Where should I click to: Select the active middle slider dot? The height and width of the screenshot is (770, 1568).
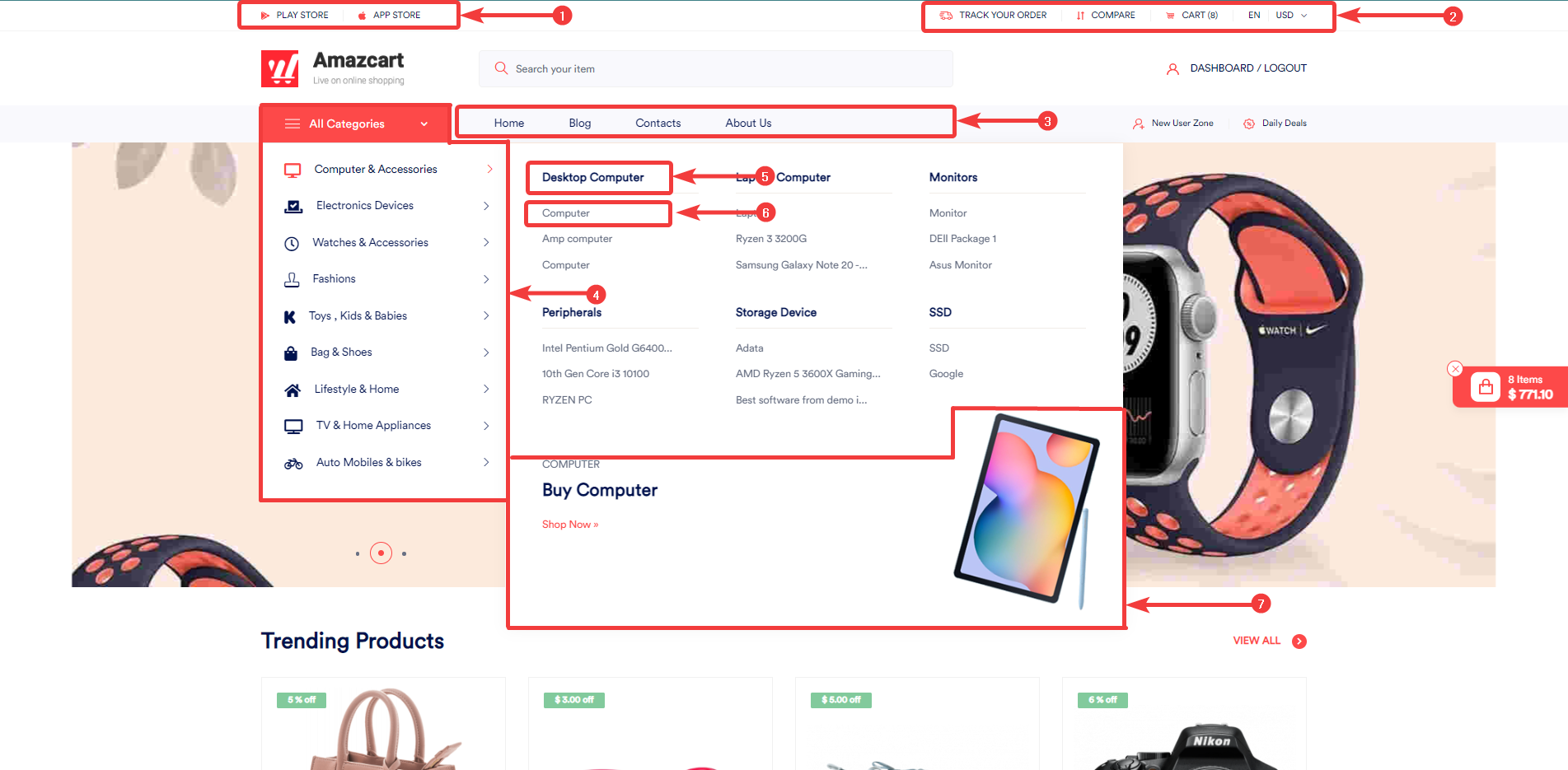pyautogui.click(x=381, y=553)
